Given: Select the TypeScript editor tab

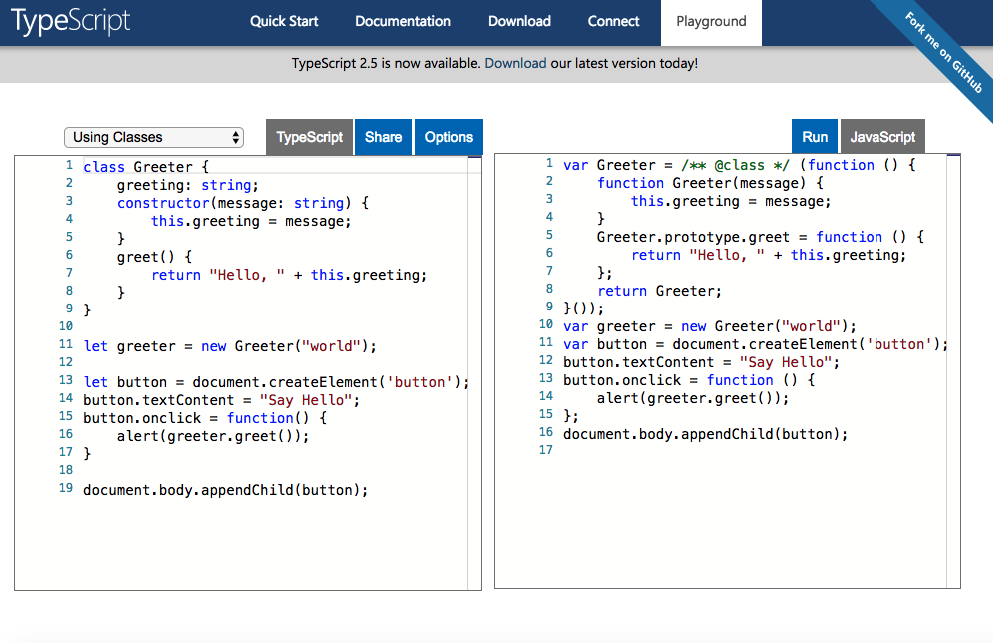Looking at the screenshot, I should pyautogui.click(x=309, y=137).
